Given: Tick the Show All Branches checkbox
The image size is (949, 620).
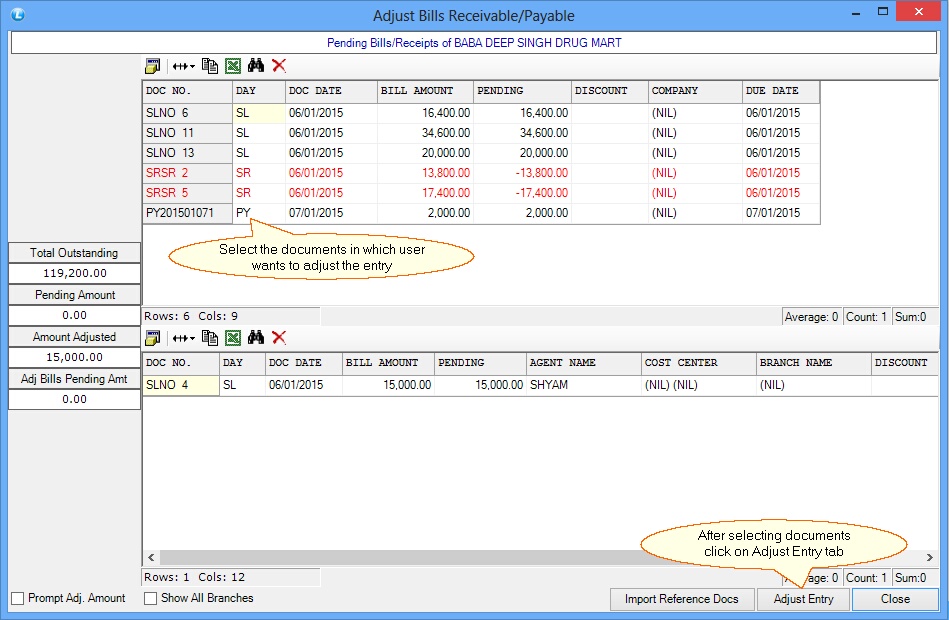Looking at the screenshot, I should pos(150,598).
